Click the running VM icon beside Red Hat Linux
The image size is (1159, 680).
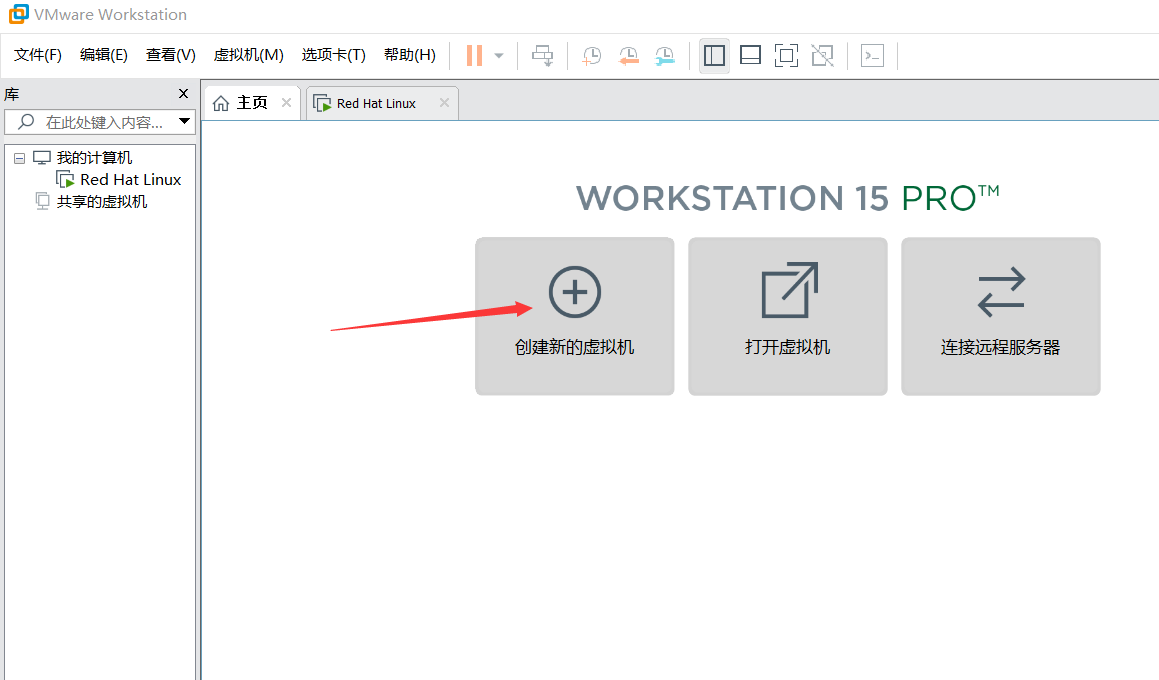[66, 180]
